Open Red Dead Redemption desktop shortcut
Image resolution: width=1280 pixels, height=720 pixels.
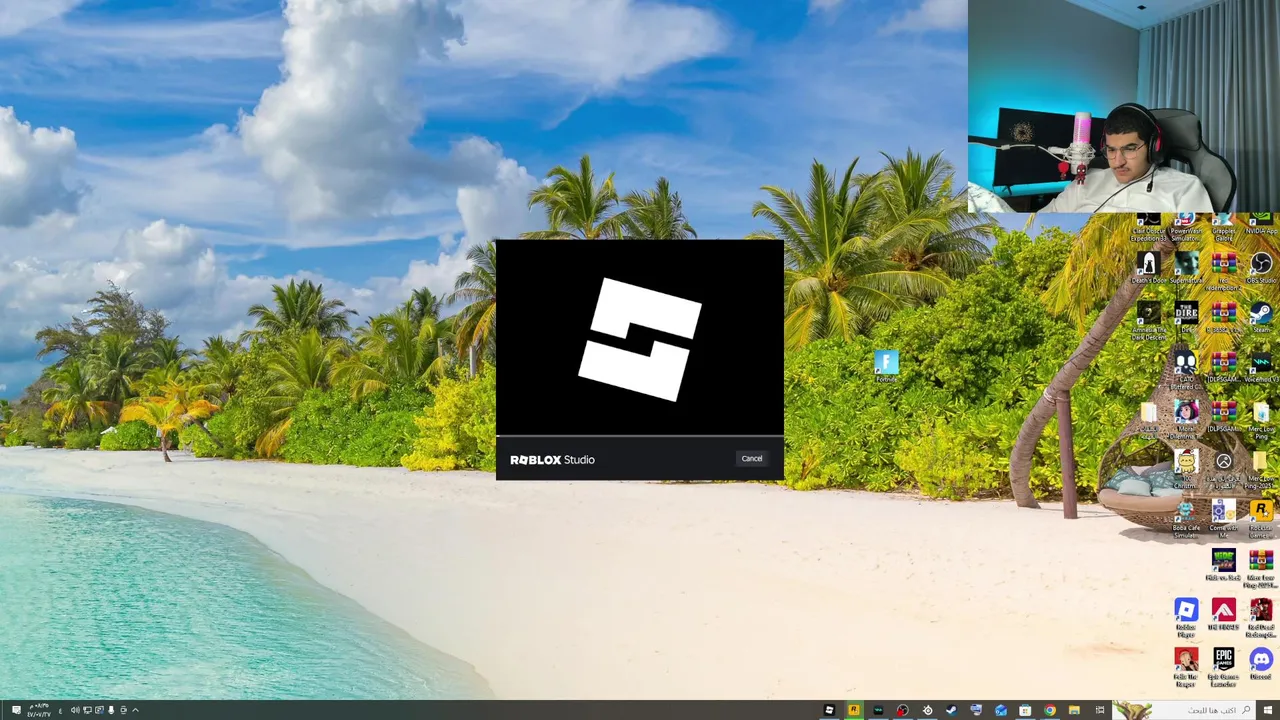[x=1261, y=617]
